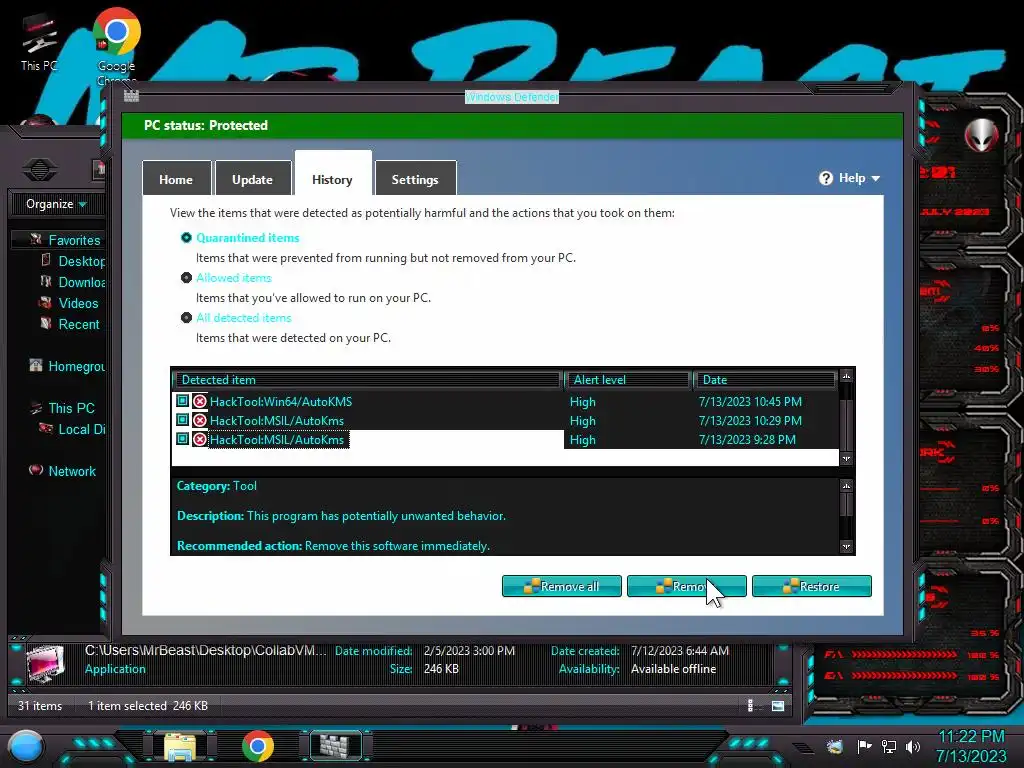Open Desktop in Explorer Favorites
The image size is (1024, 768).
tap(81, 261)
